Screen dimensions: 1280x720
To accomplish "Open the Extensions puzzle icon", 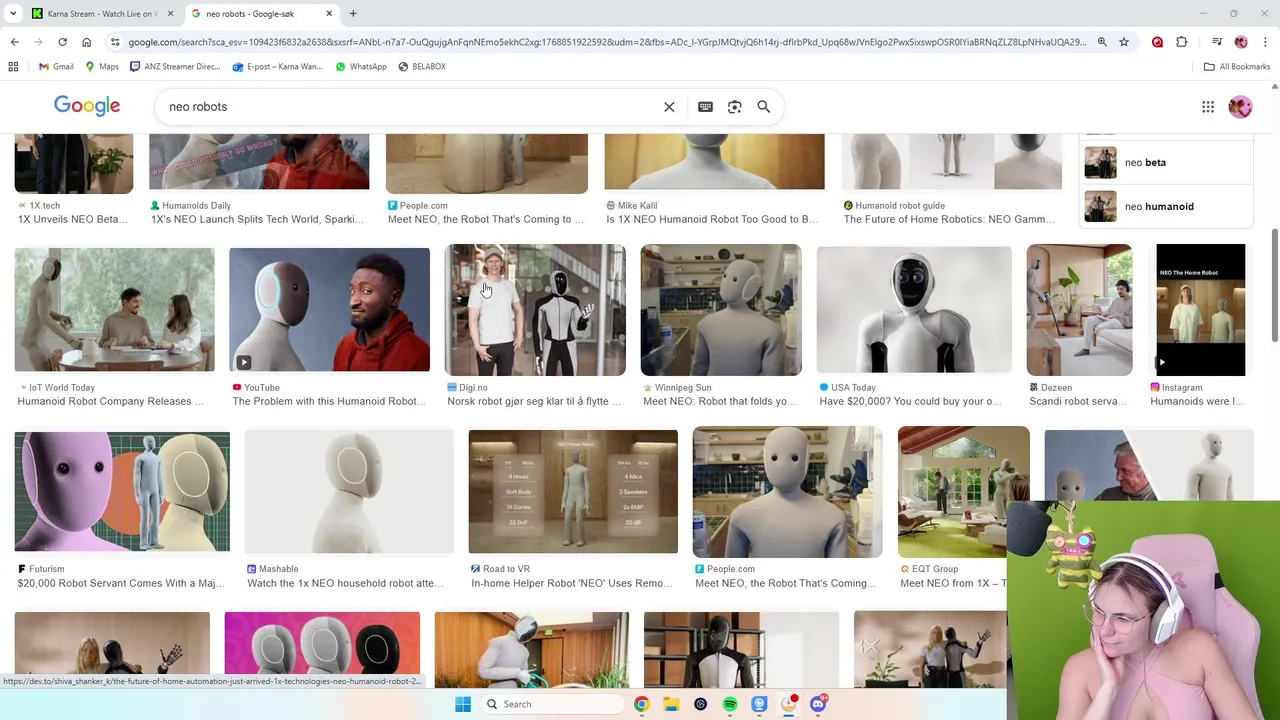I will [x=1181, y=42].
